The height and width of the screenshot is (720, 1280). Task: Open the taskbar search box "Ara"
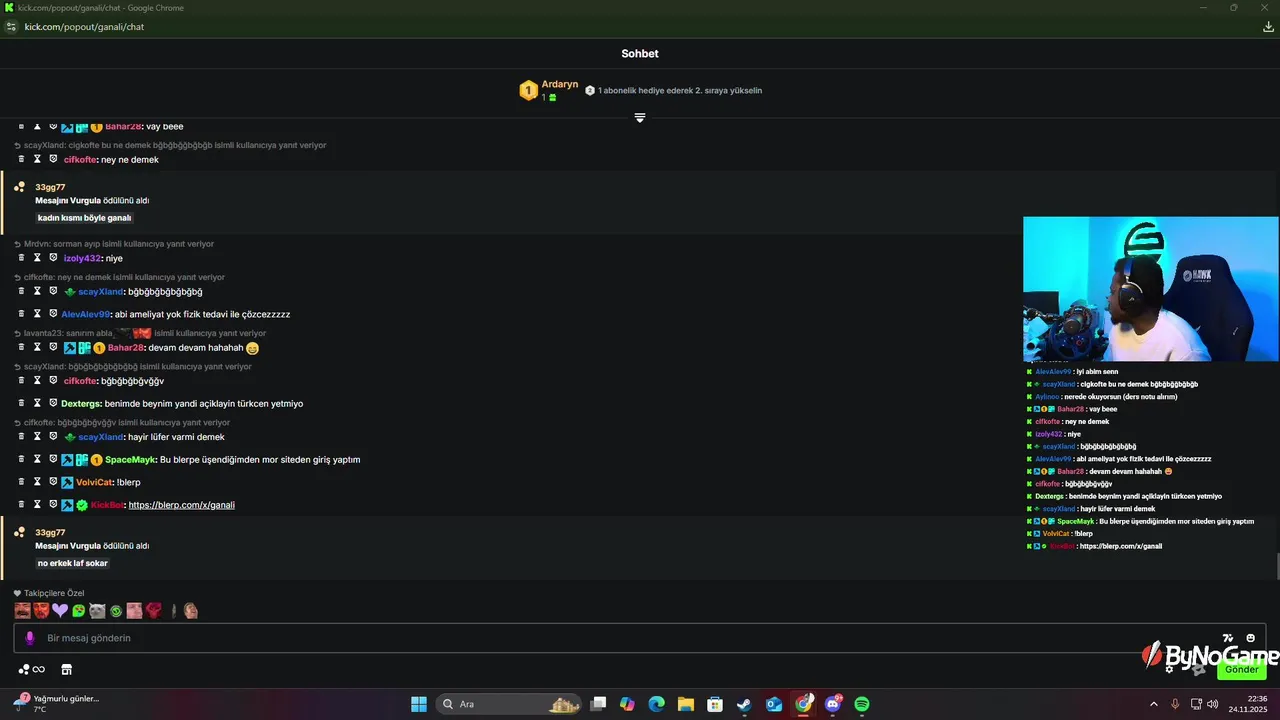(510, 704)
